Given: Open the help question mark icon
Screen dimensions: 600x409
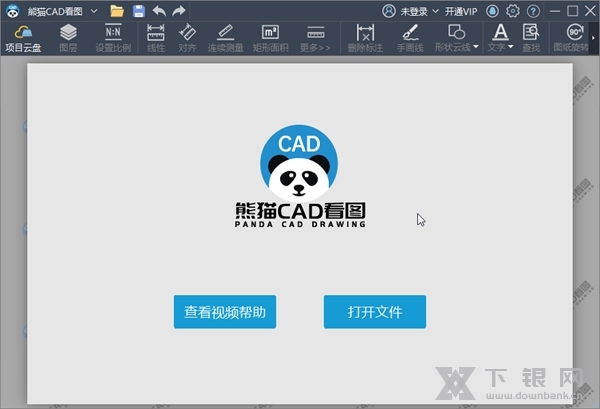Looking at the screenshot, I should coord(533,11).
